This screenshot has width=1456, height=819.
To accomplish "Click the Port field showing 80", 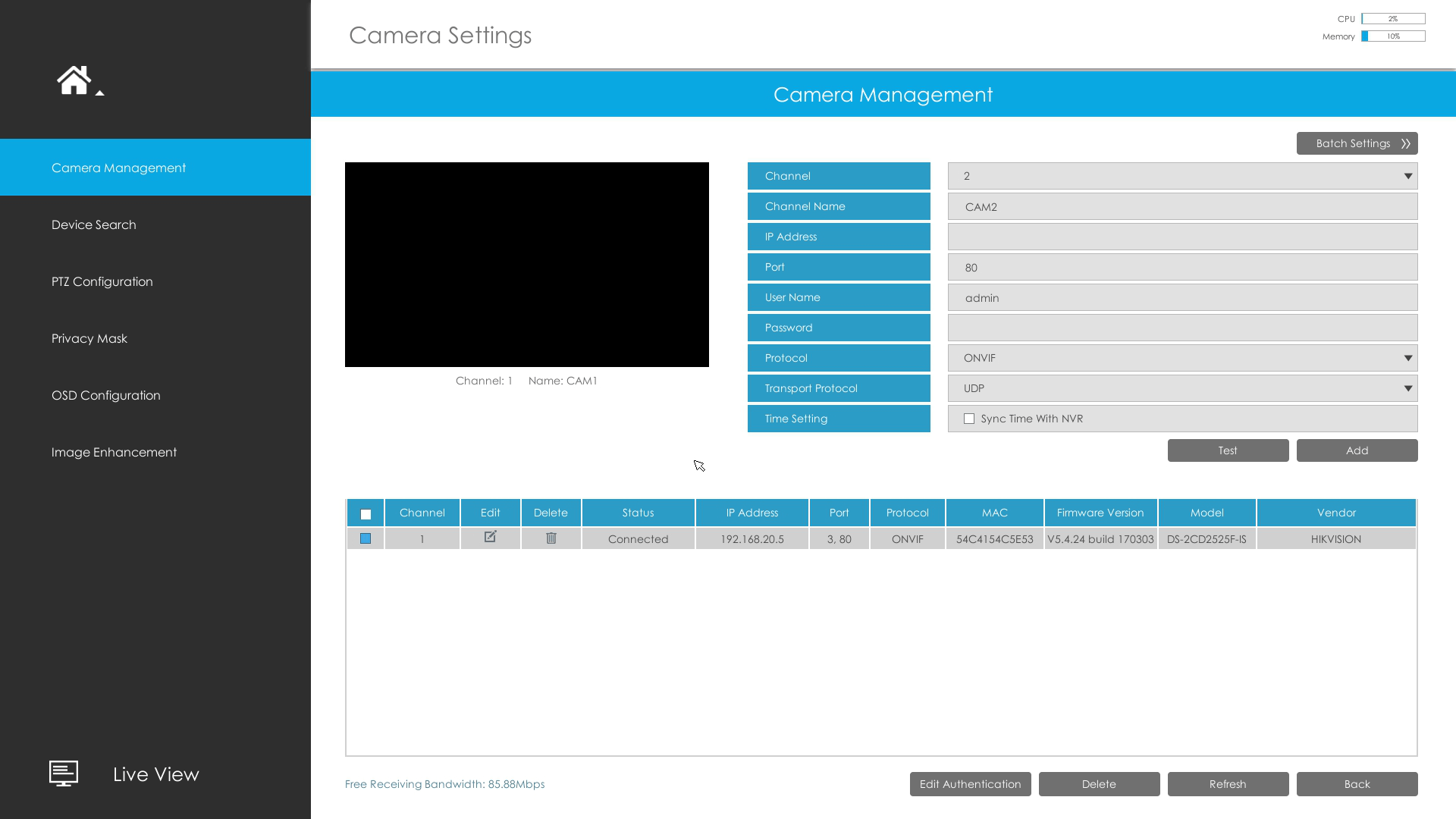I will pyautogui.click(x=1182, y=267).
